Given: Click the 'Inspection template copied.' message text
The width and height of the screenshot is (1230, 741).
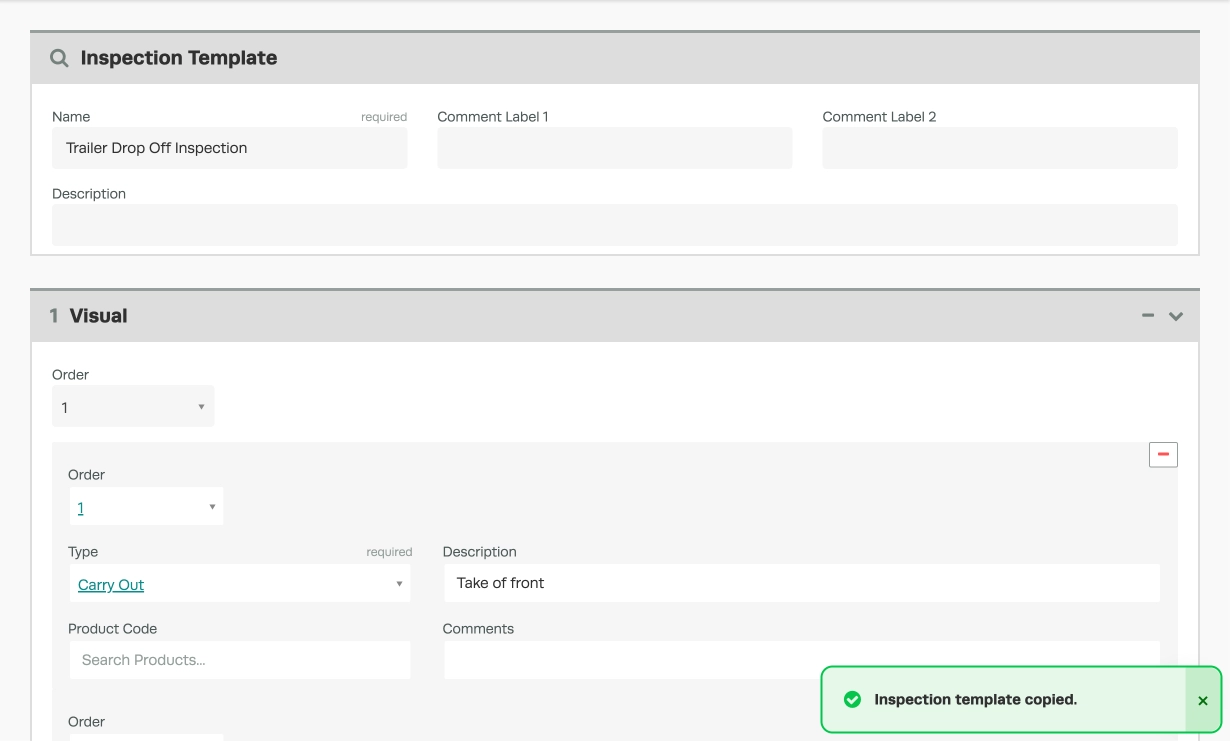Looking at the screenshot, I should click(x=975, y=699).
